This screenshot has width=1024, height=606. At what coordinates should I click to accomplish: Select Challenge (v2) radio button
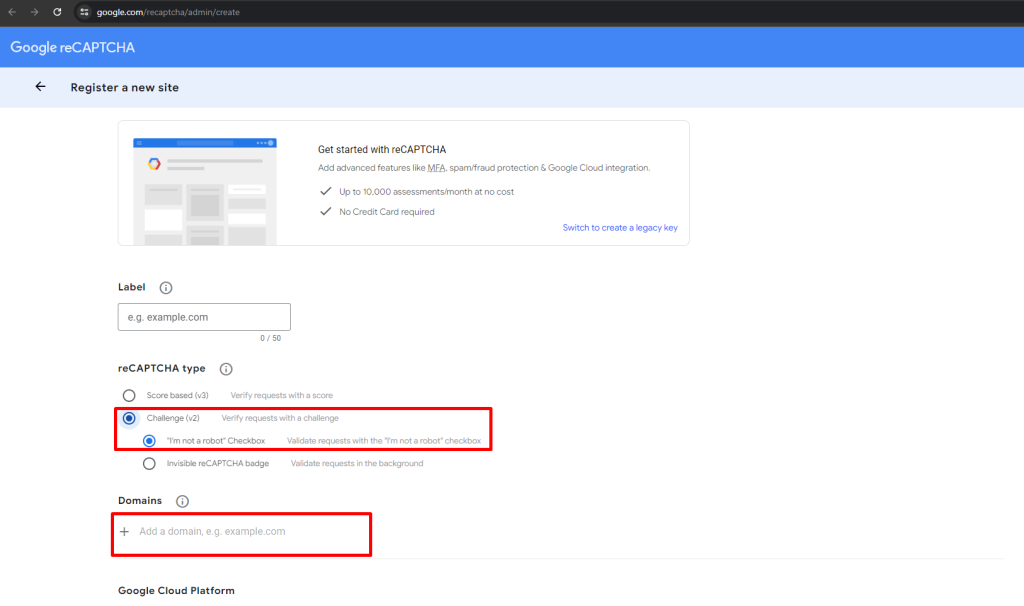pos(129,418)
